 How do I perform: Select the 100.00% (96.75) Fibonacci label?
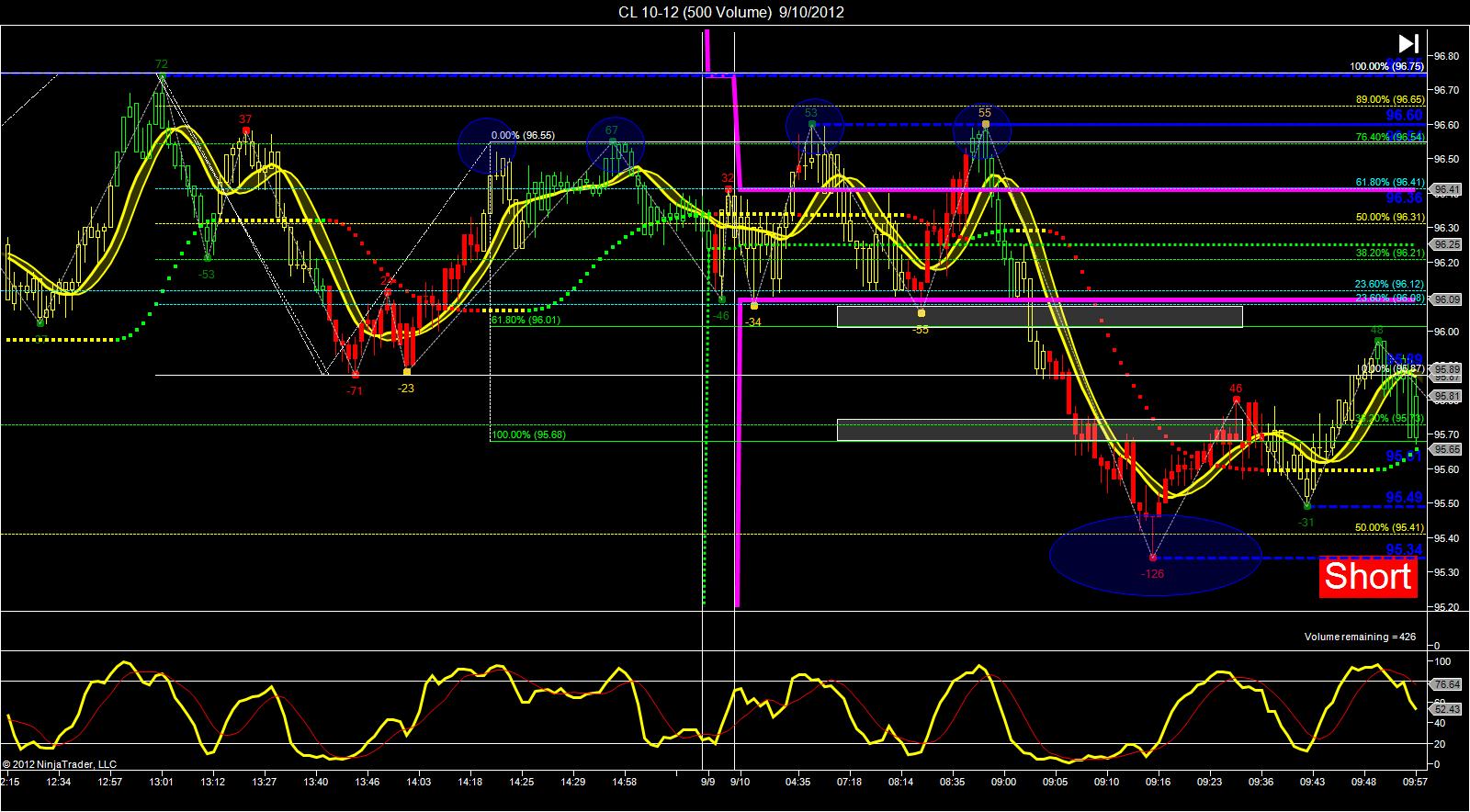click(x=1386, y=66)
